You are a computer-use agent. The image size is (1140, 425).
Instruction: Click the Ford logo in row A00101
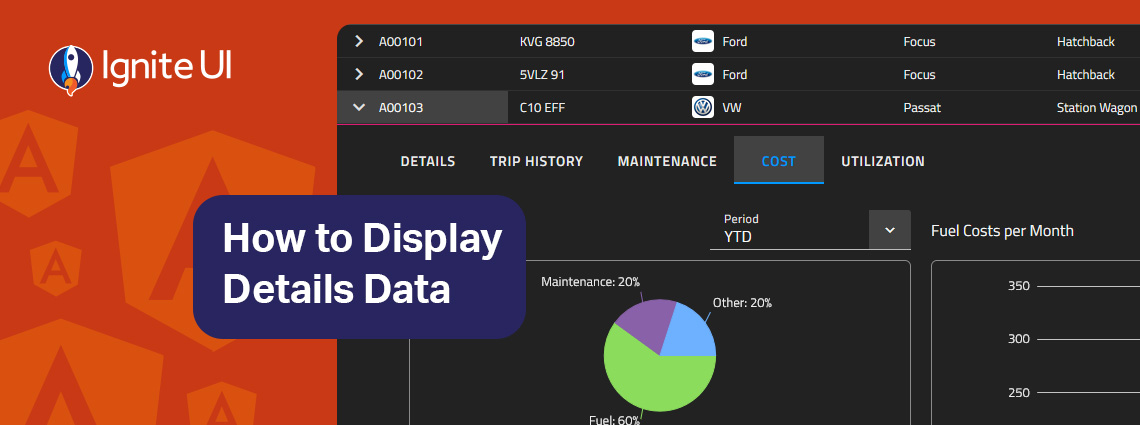click(702, 41)
